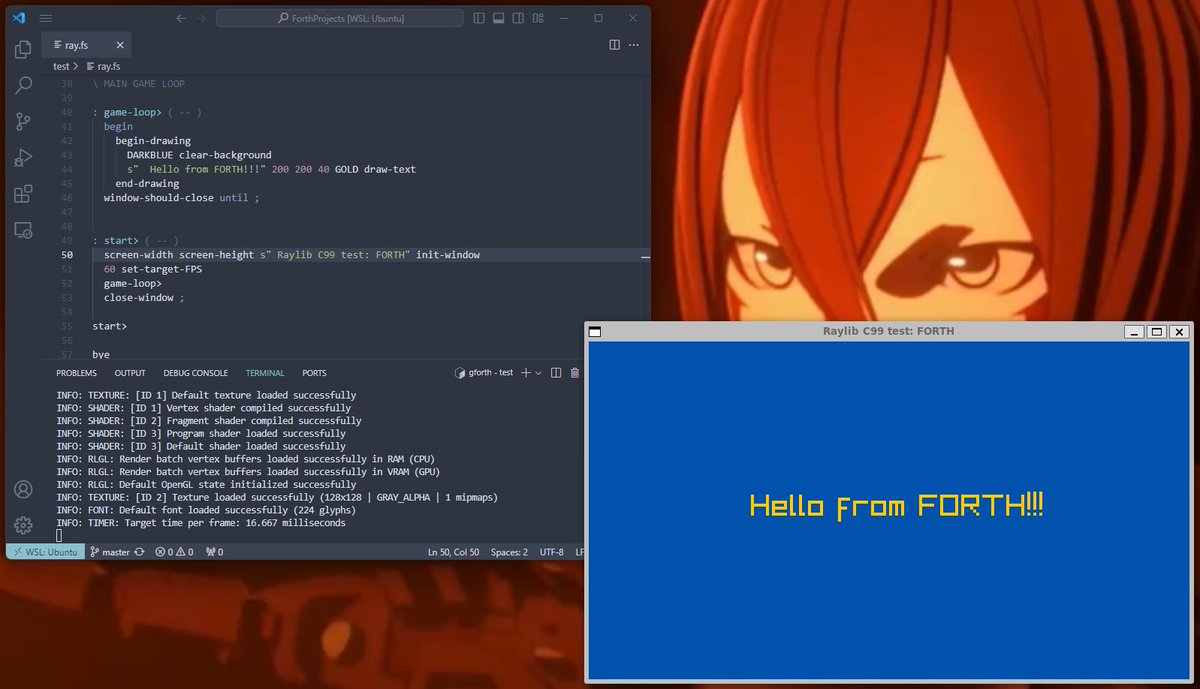Viewport: 1200px width, 689px height.
Task: Click the ray.fs breadcrumb item
Action: tap(102, 66)
